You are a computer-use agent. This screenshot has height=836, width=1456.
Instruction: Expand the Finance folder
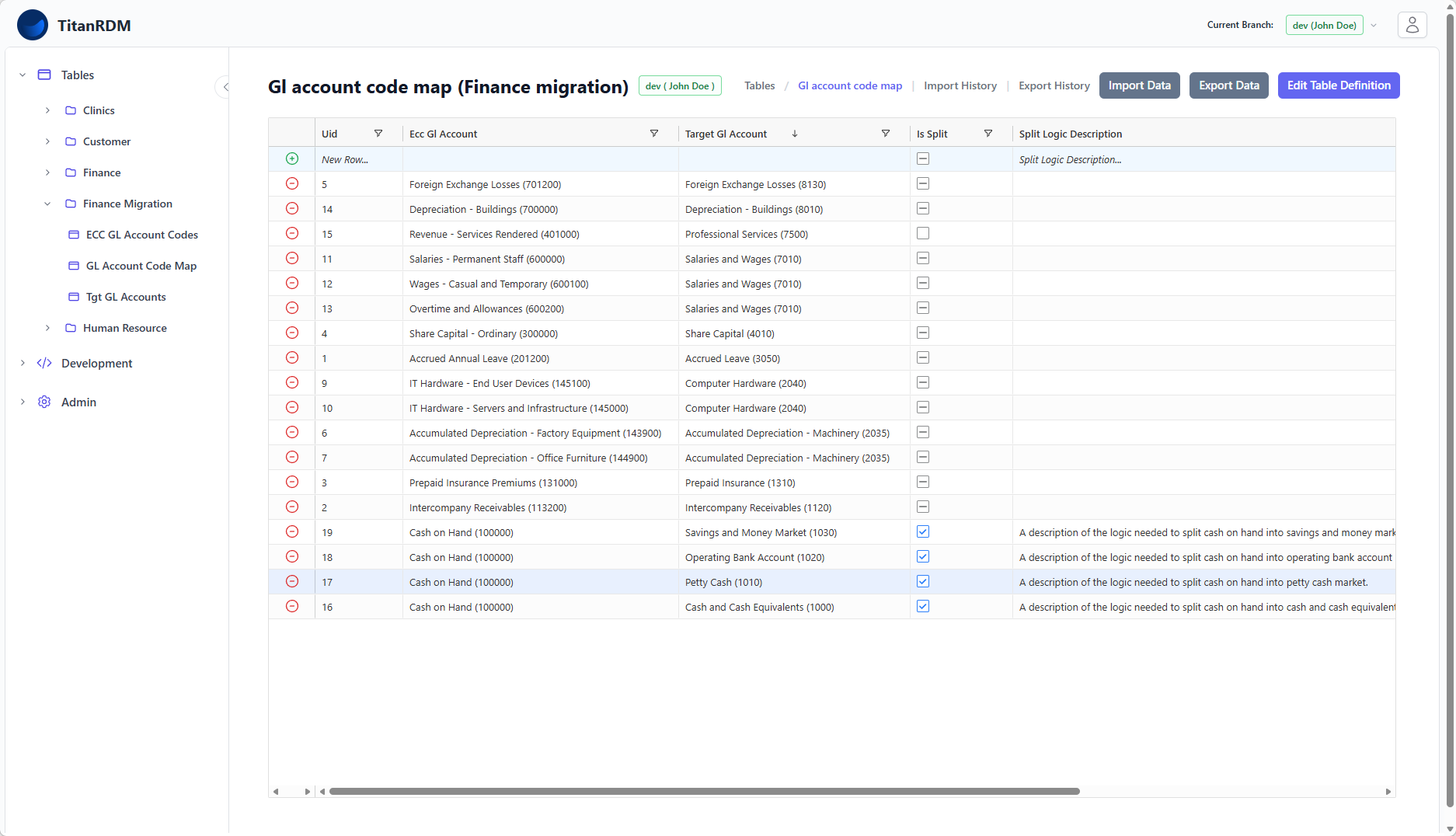[47, 172]
